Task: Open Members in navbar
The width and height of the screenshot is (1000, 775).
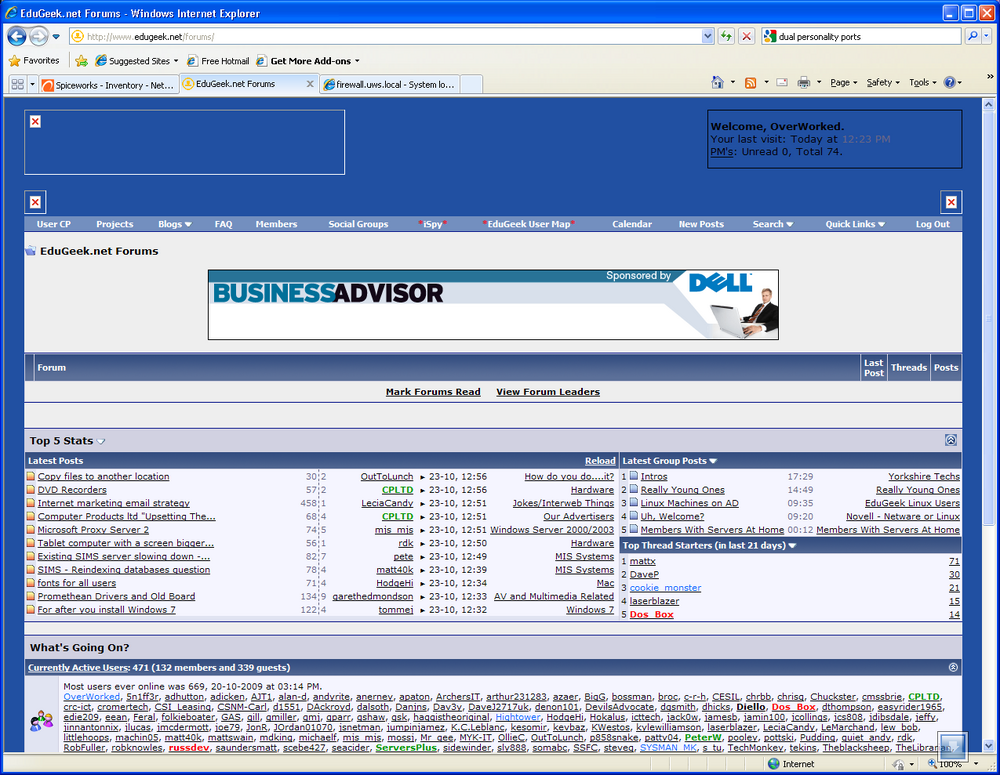Action: pos(276,224)
